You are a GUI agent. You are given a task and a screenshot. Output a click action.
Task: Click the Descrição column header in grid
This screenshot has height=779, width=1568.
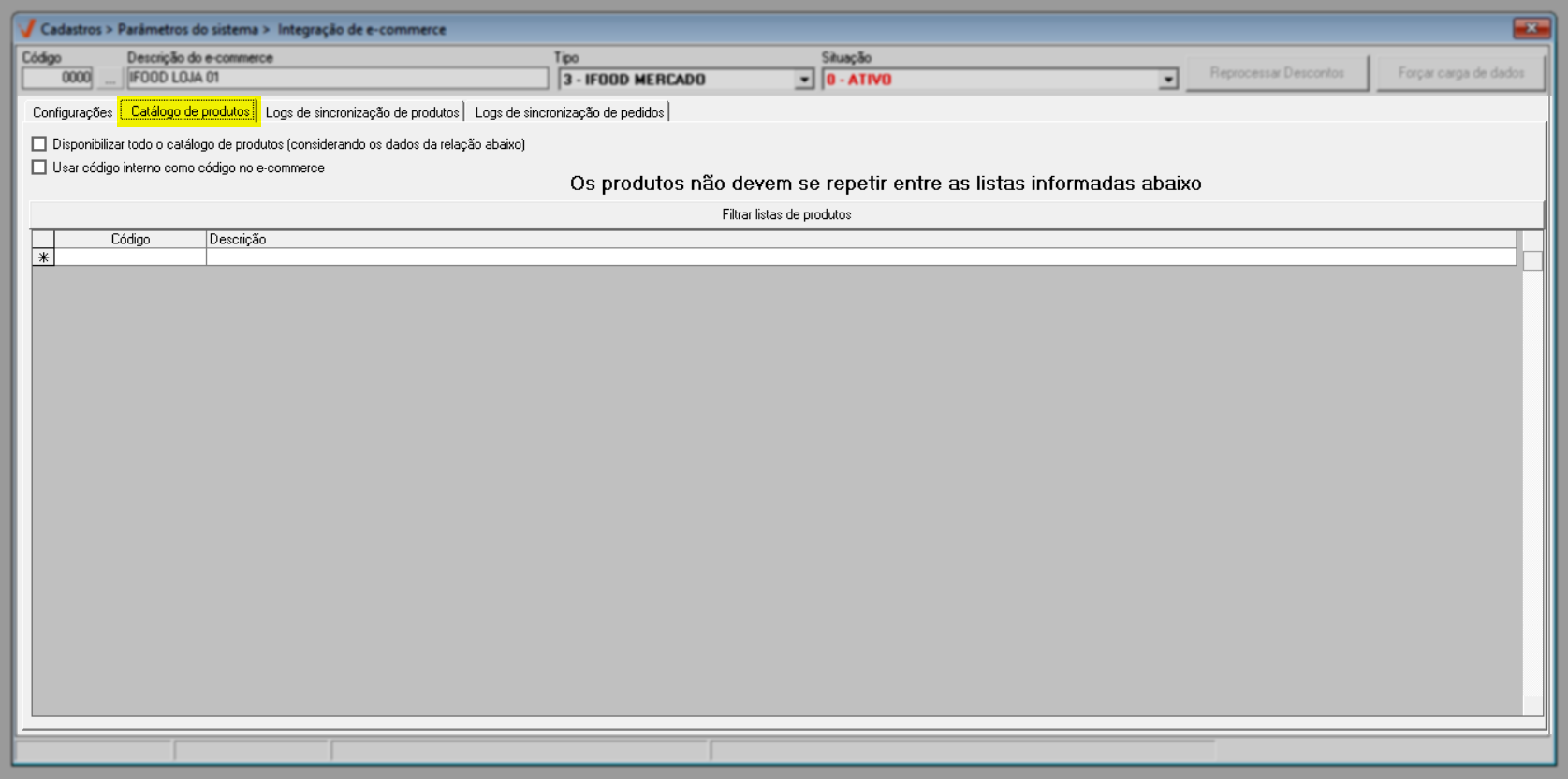pos(861,240)
